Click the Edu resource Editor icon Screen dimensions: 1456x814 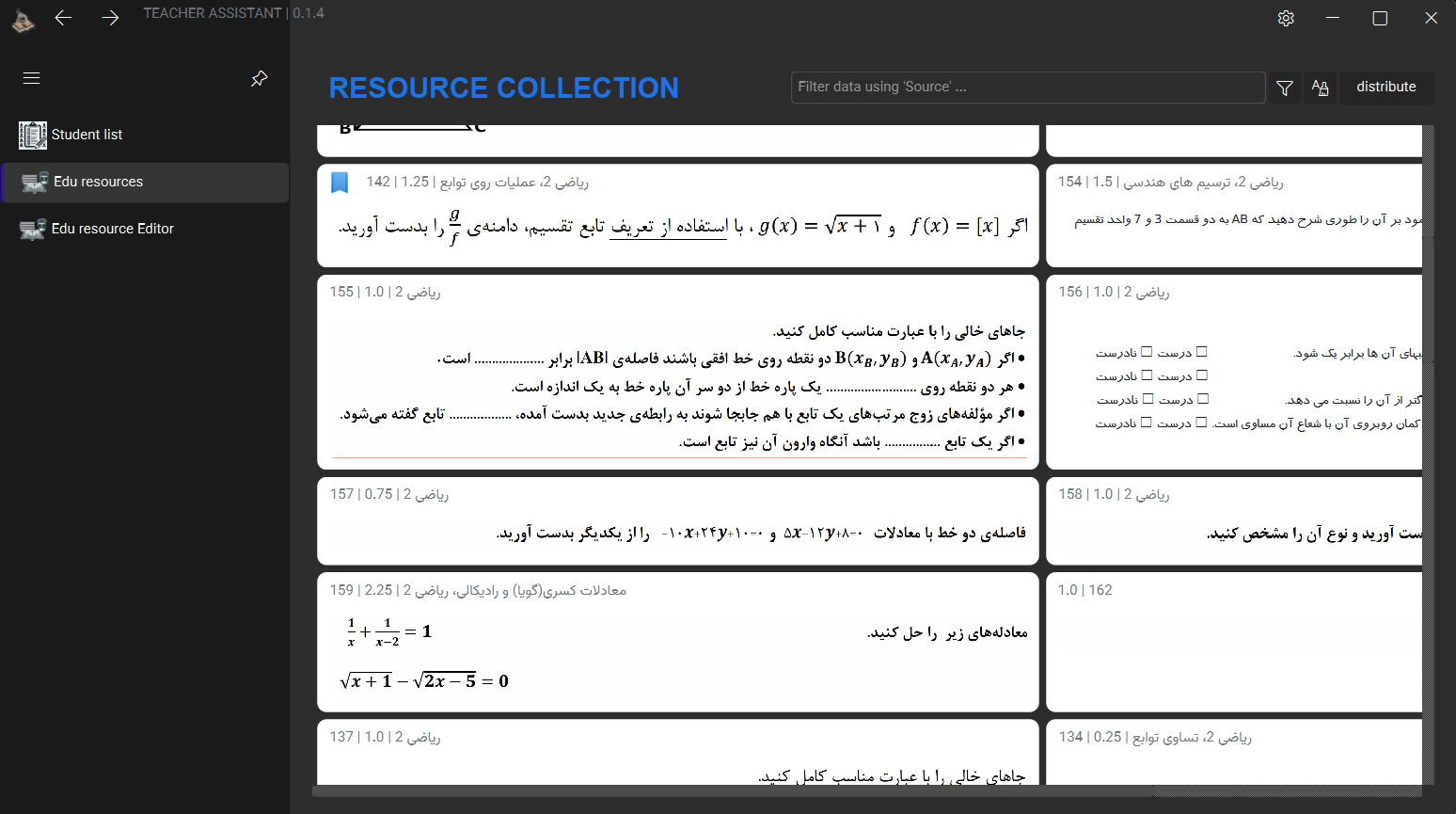[x=33, y=230]
